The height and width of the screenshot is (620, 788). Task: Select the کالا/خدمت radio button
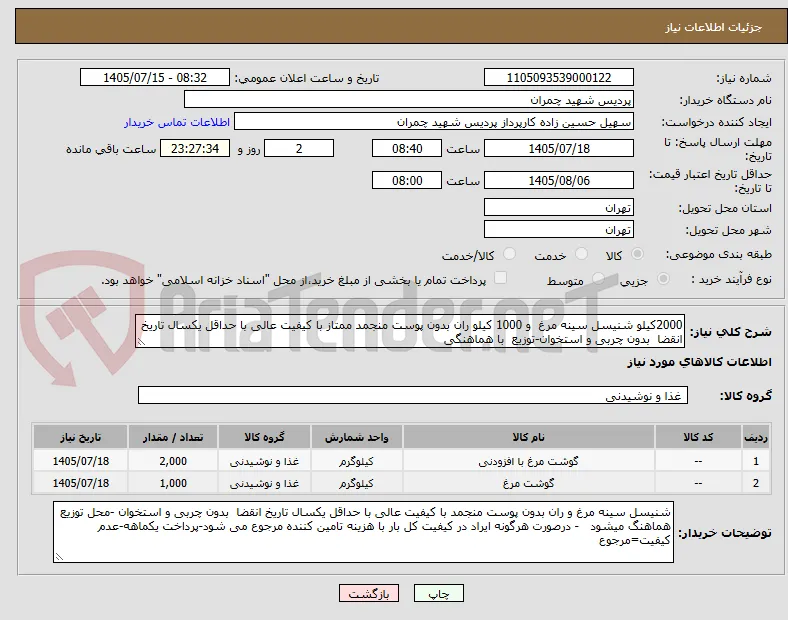(x=510, y=254)
